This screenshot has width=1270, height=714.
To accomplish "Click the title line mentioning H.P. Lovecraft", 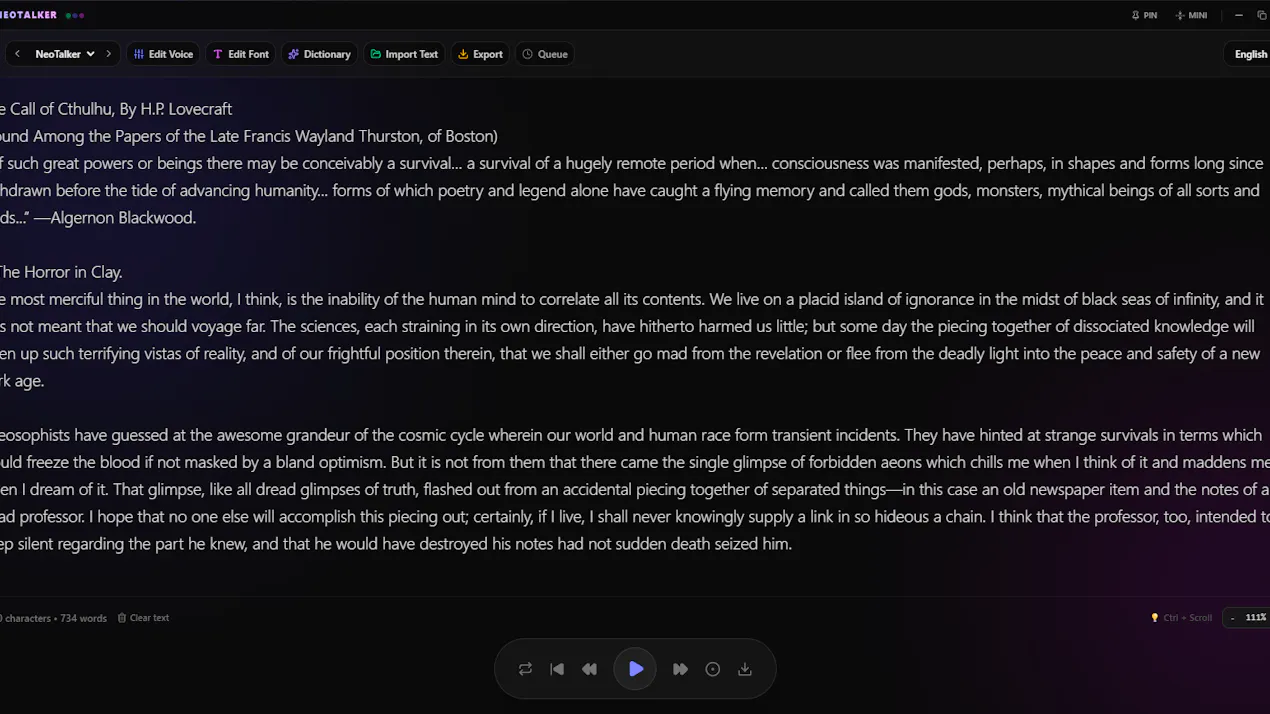I will [116, 109].
